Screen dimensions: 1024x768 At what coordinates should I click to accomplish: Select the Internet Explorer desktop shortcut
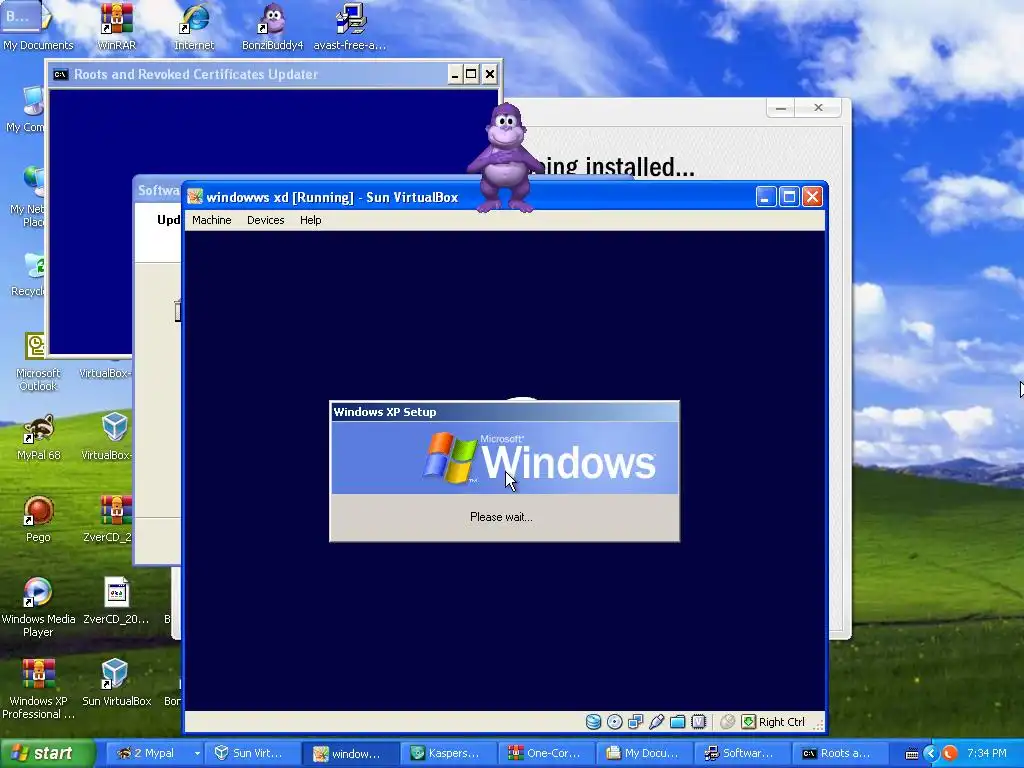(194, 26)
